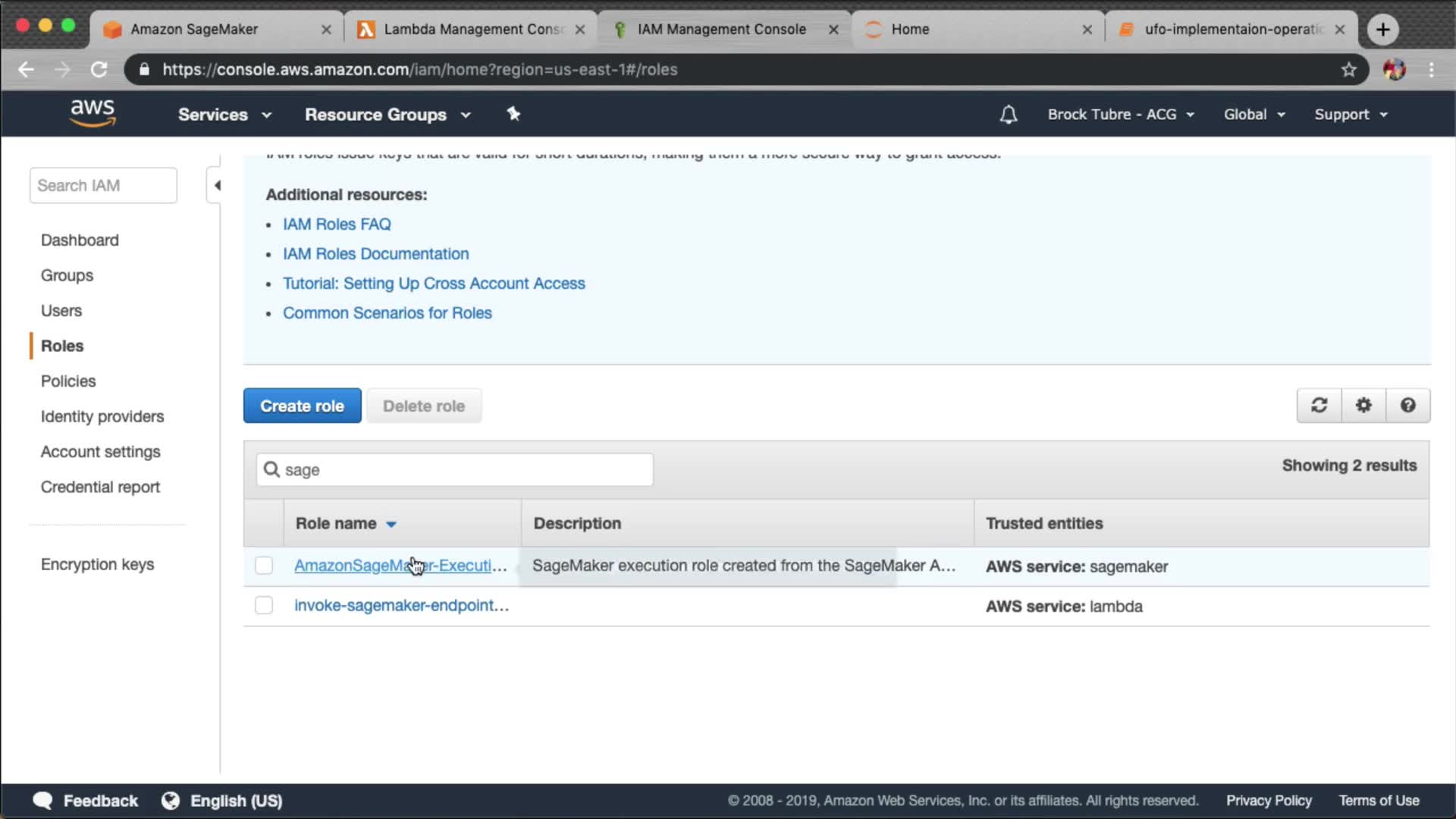Check the AmazonSageMaker-Execution role checkbox
Image resolution: width=1456 pixels, height=819 pixels.
(264, 566)
